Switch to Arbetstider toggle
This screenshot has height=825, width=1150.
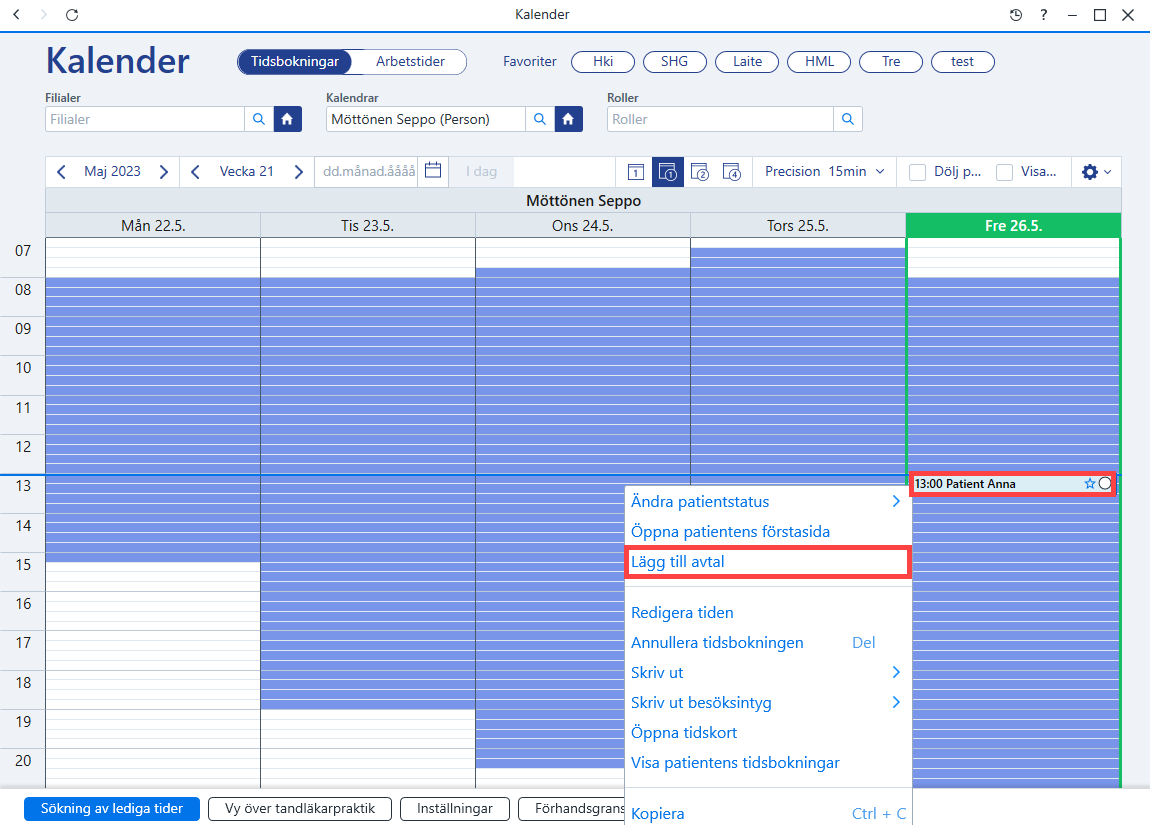tap(410, 62)
